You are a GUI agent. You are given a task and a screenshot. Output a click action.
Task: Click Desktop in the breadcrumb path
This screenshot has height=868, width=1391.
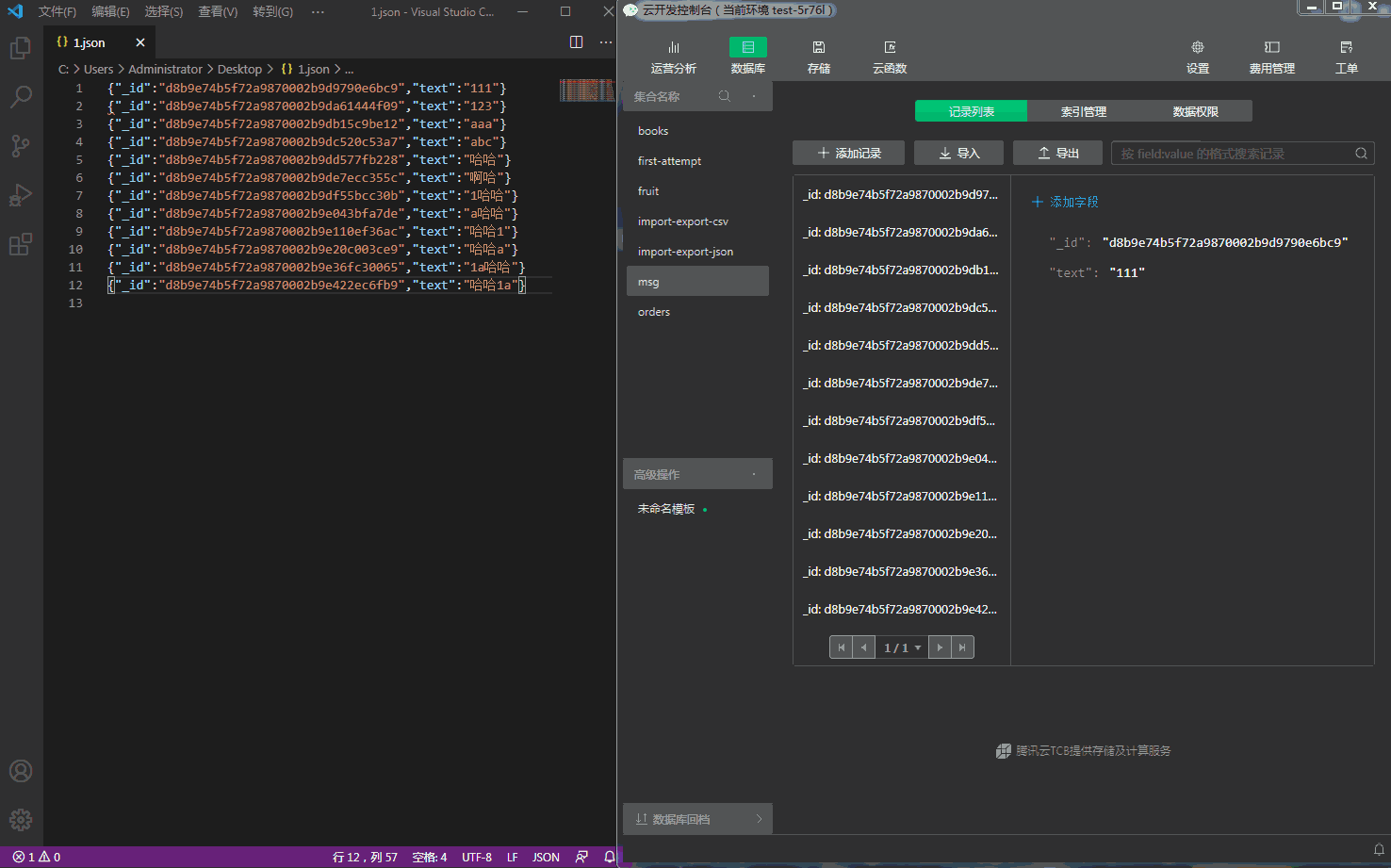pyautogui.click(x=239, y=69)
